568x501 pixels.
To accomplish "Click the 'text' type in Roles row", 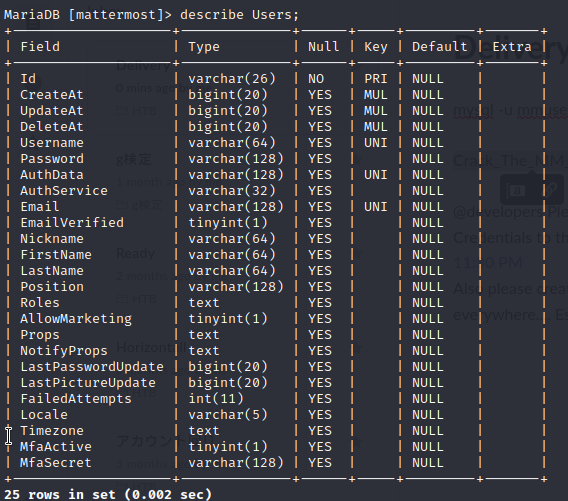I will [204, 302].
